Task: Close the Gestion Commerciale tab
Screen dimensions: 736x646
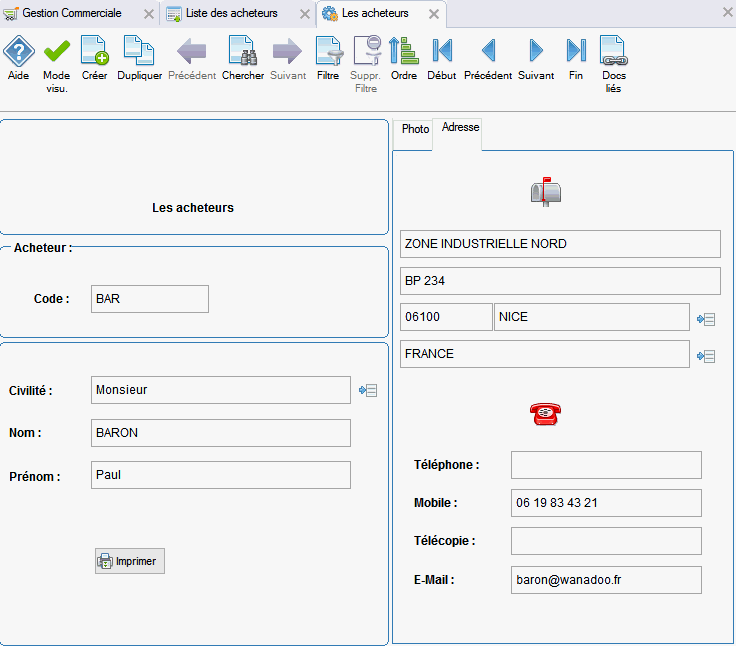Action: click(x=149, y=14)
